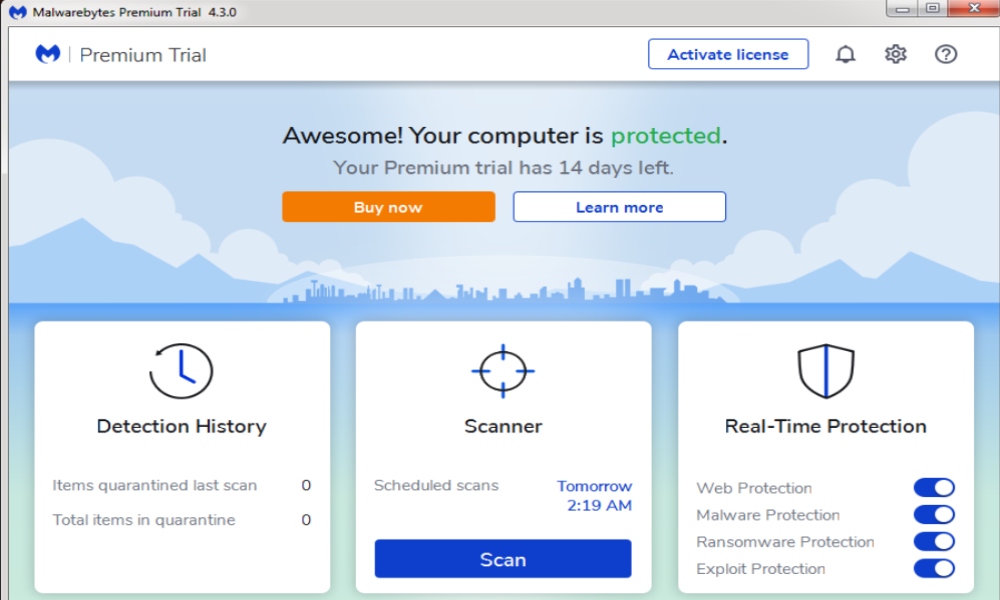Click the Malwarebytes title bar icon

[17, 12]
